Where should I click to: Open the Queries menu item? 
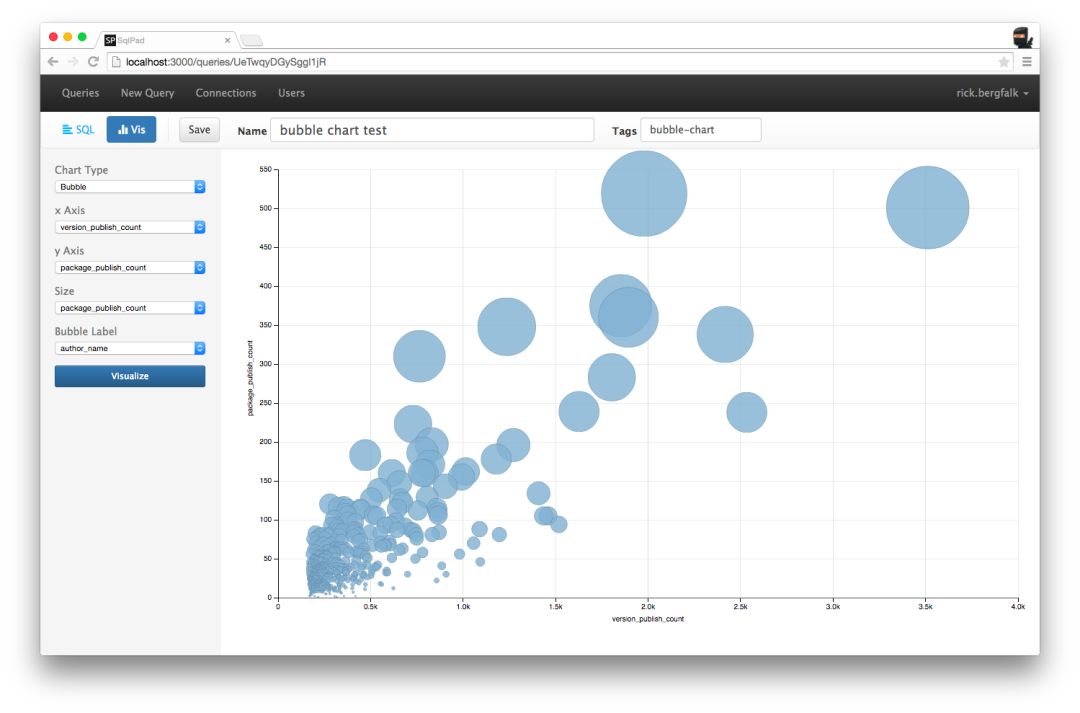[81, 93]
